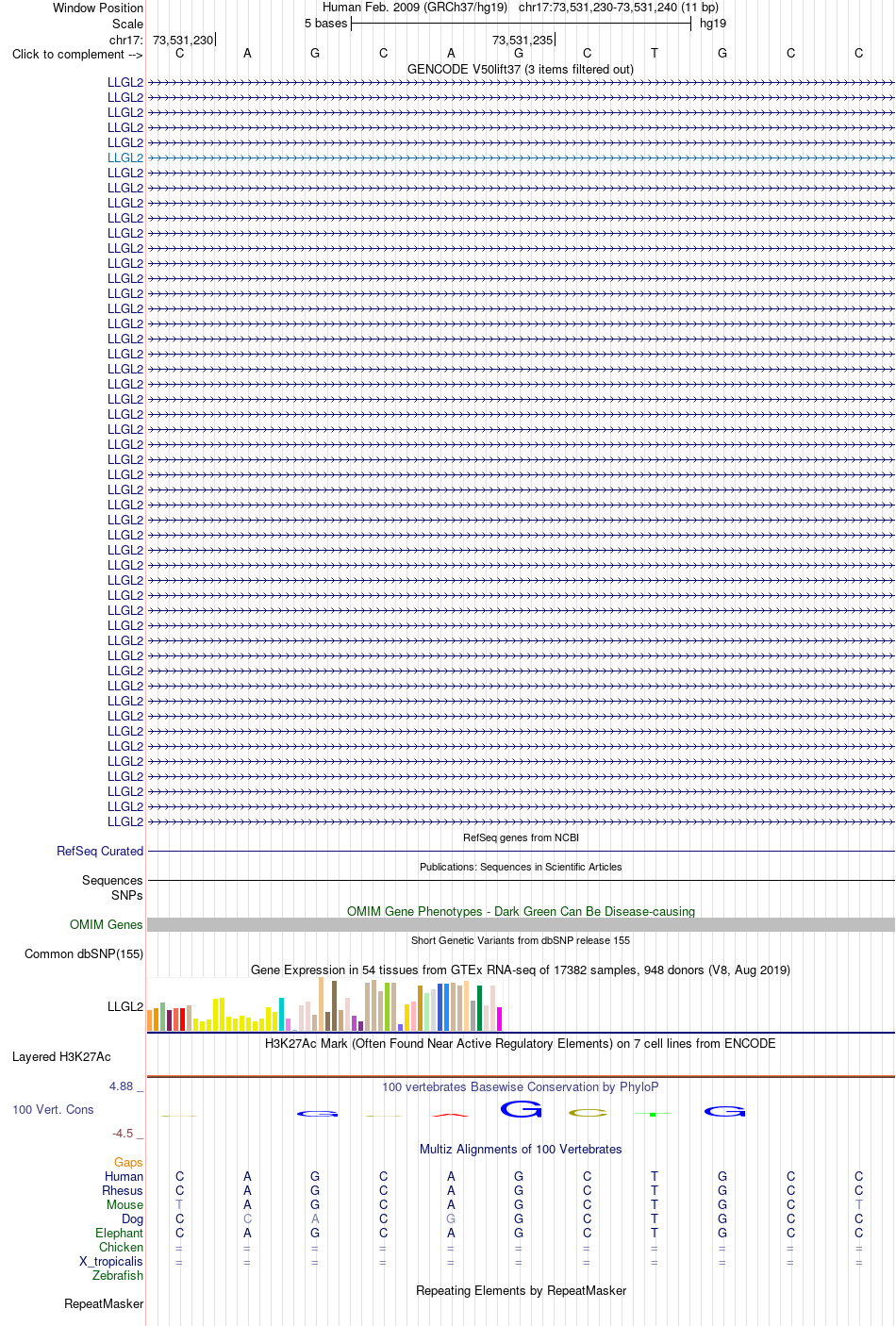Viewport: 896px width, 1326px height.
Task: Click the chr17:73,531,230-73,531,240 (11 bp) position text
Action: (x=619, y=8)
